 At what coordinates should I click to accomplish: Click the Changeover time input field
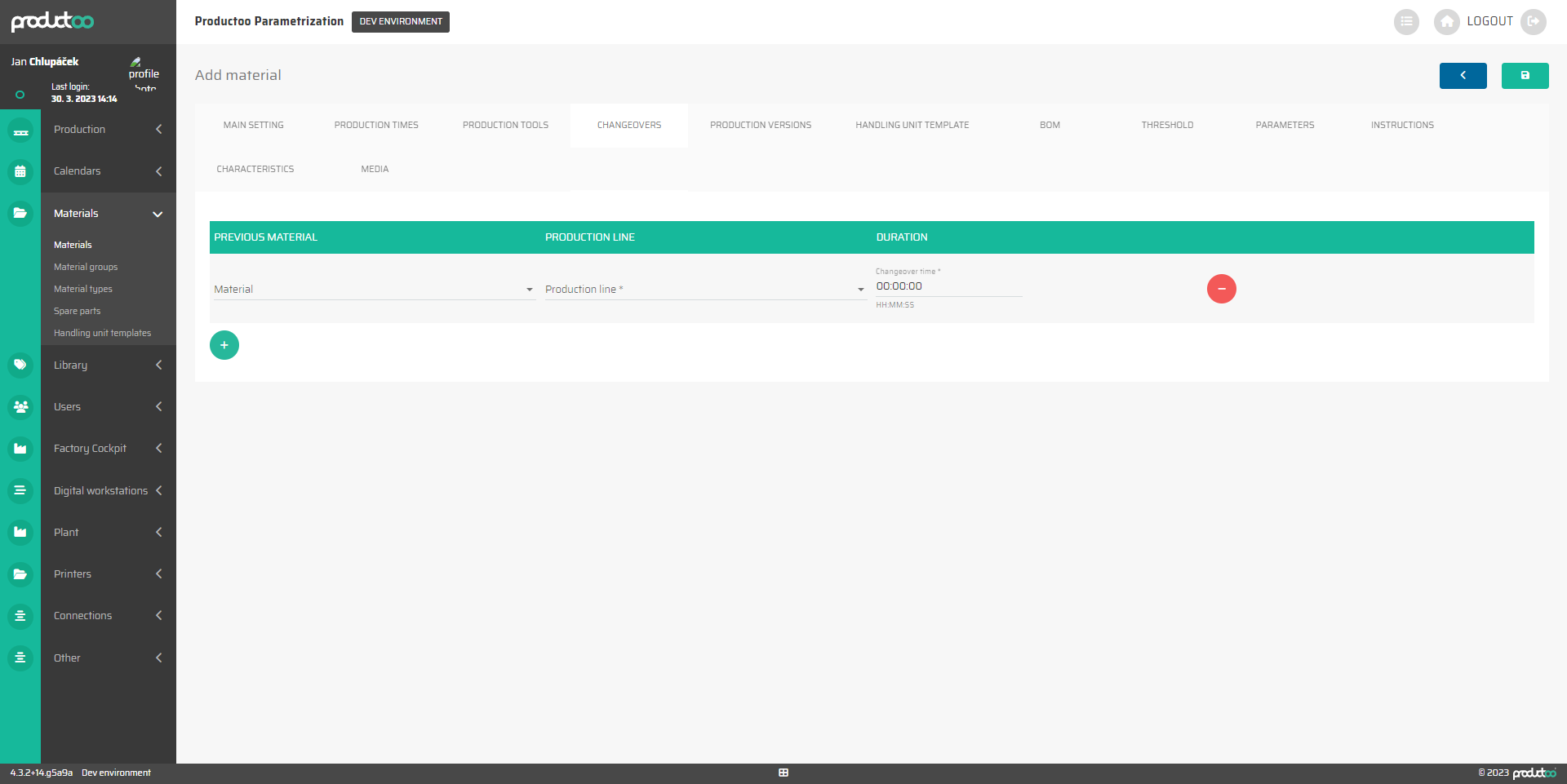pyautogui.click(x=948, y=286)
